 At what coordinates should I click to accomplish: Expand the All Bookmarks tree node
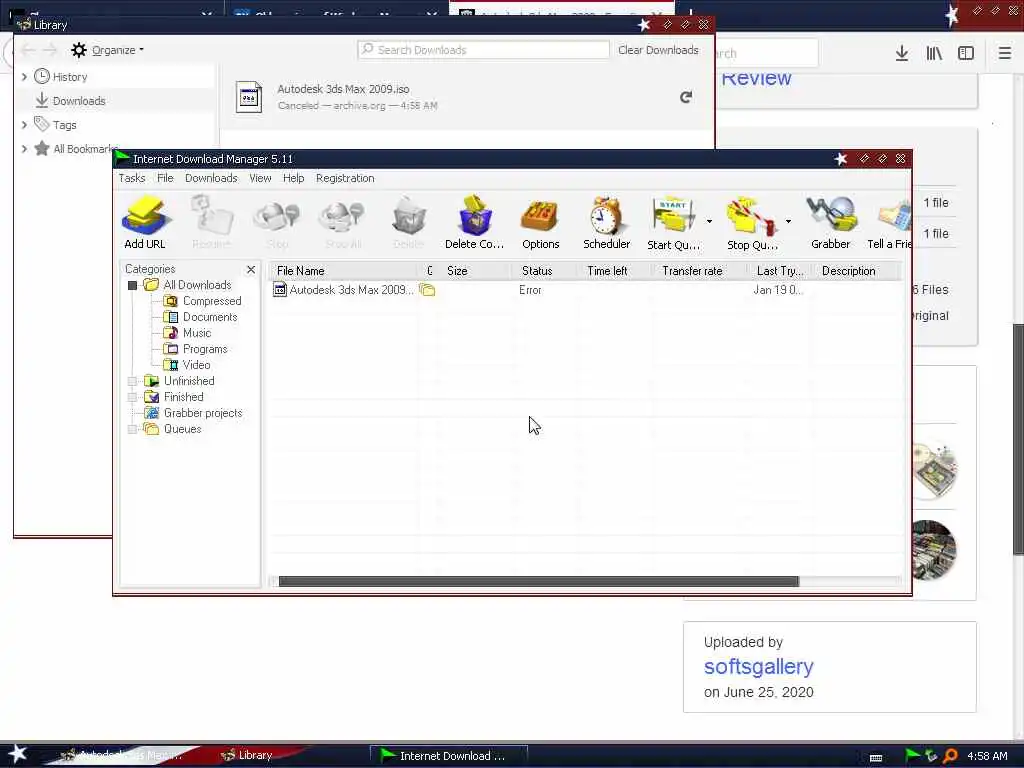(24, 149)
